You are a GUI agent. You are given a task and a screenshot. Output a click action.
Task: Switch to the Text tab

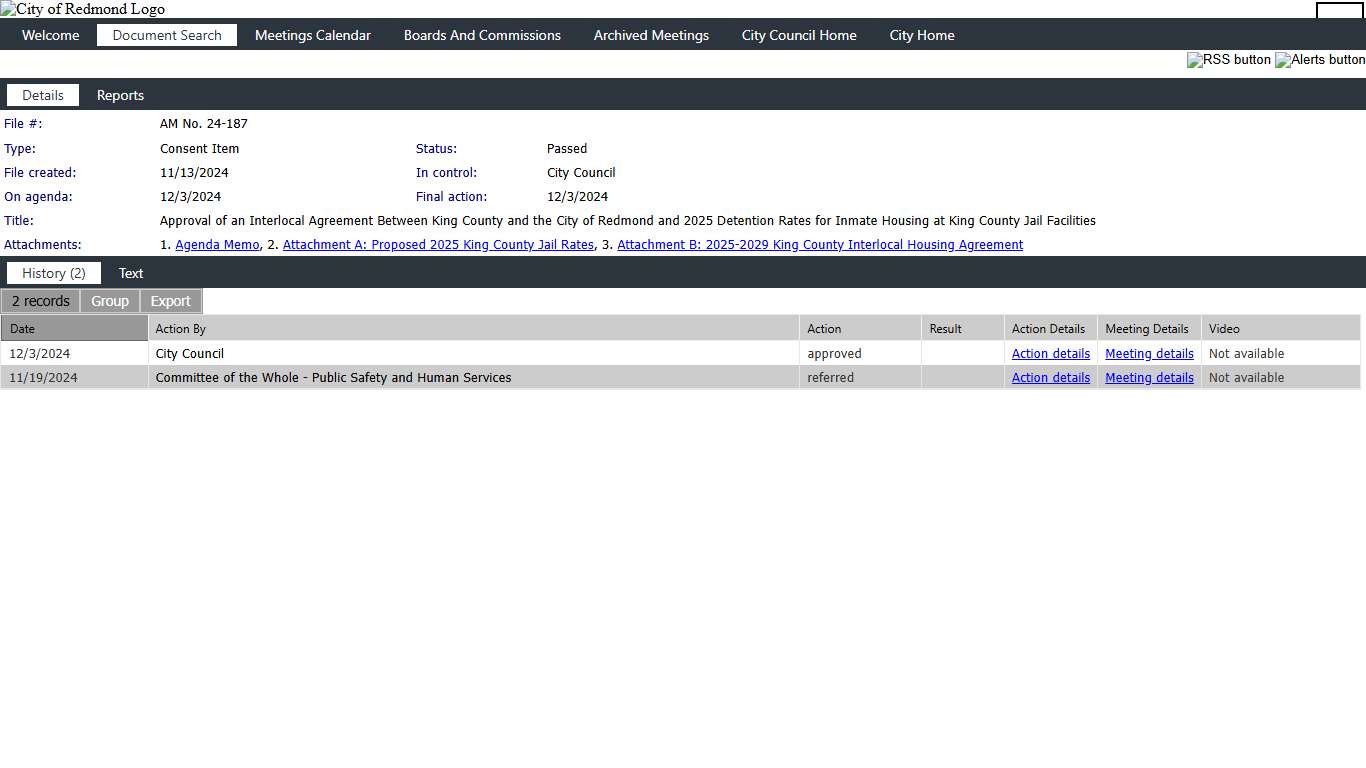click(131, 273)
